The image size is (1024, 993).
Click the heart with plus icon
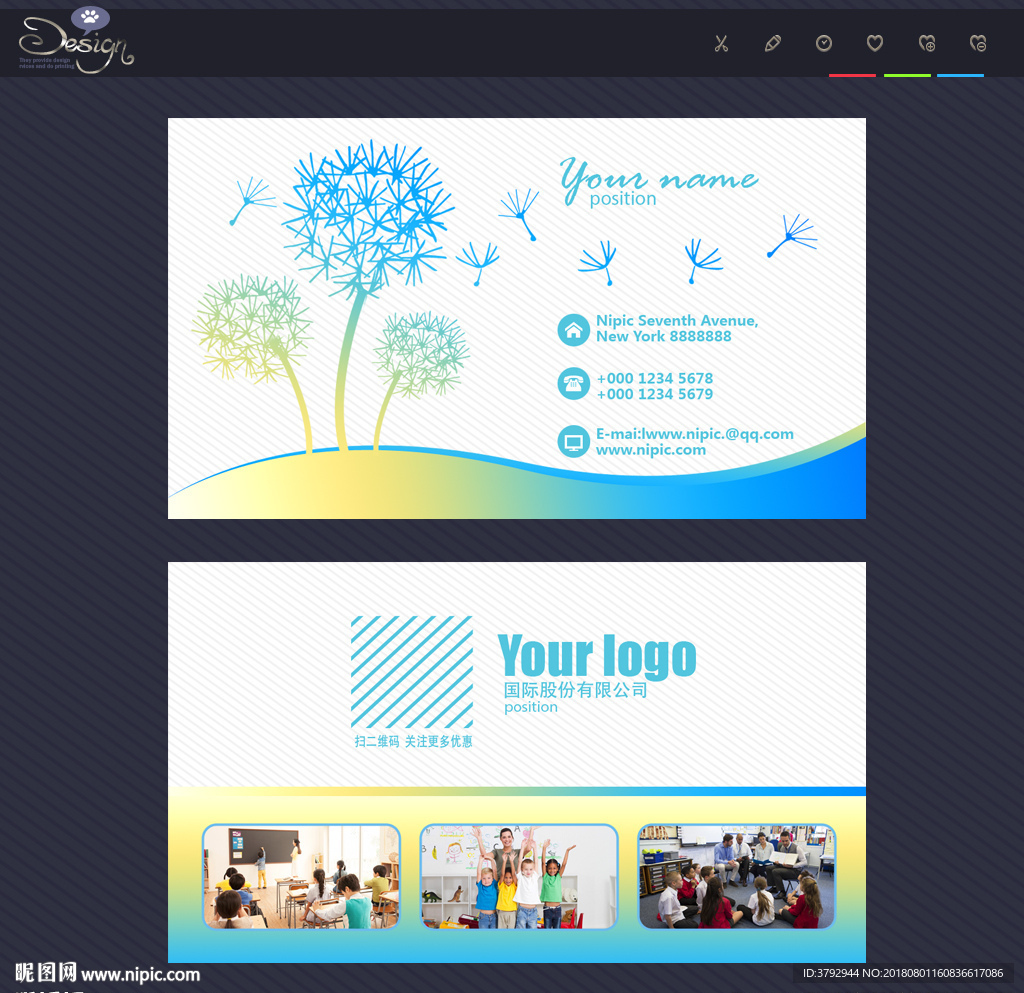927,44
